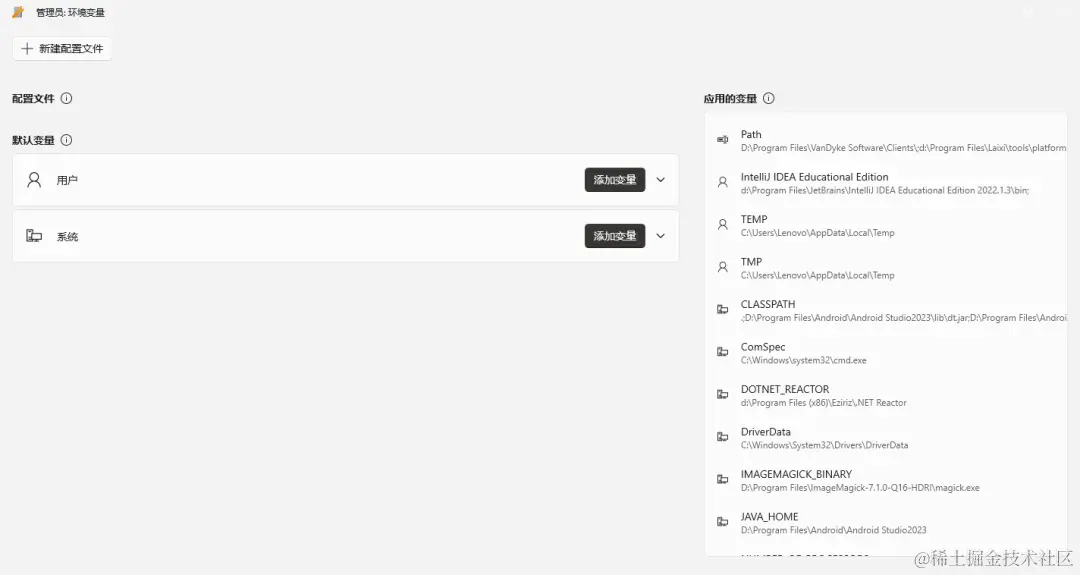Click the Path variable icon
The width and height of the screenshot is (1080, 575).
point(723,140)
